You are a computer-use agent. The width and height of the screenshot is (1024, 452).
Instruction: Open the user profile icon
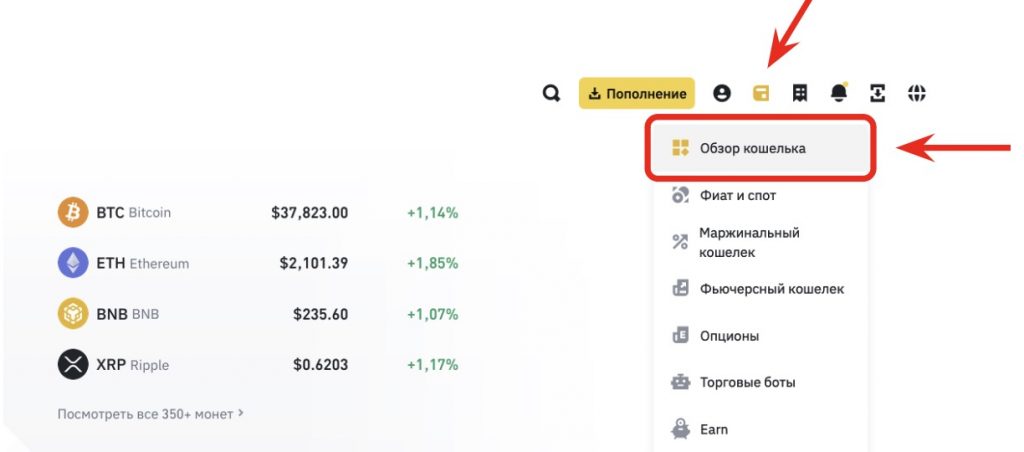(722, 94)
